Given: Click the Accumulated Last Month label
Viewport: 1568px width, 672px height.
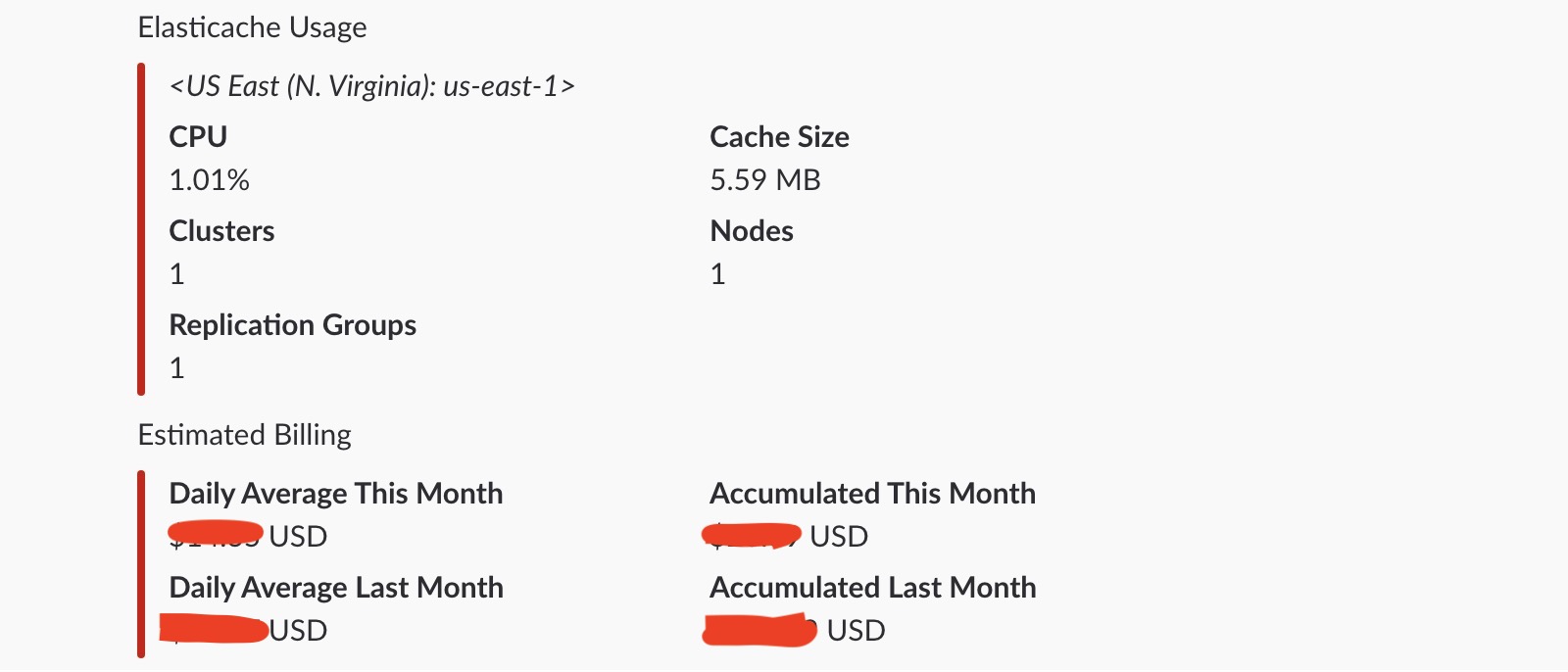Looking at the screenshot, I should [872, 587].
